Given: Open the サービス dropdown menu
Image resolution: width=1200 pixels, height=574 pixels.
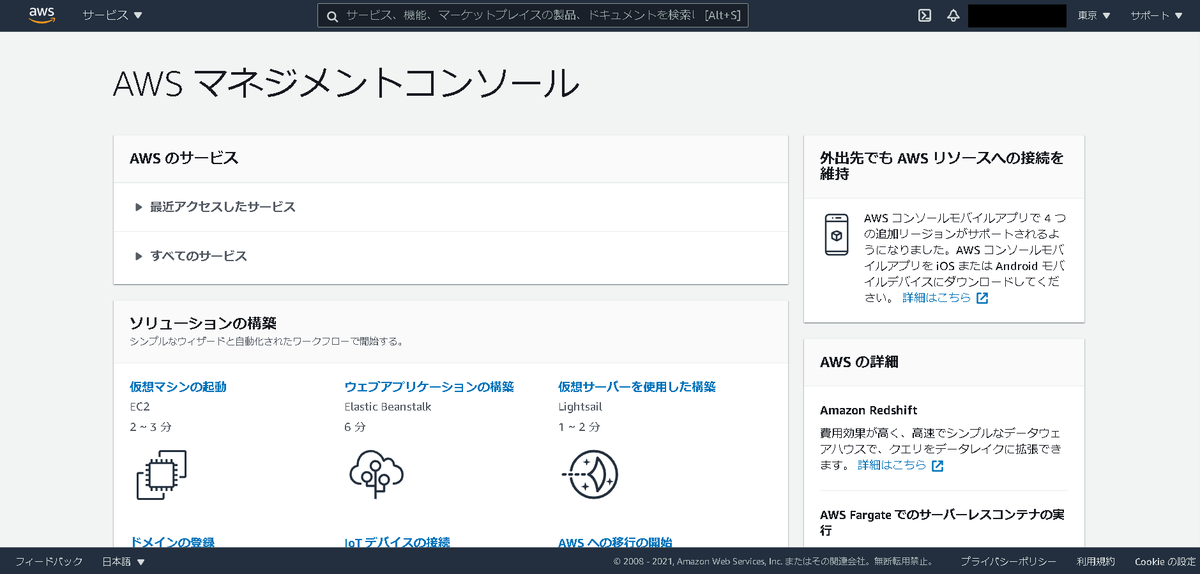Looking at the screenshot, I should click(112, 16).
